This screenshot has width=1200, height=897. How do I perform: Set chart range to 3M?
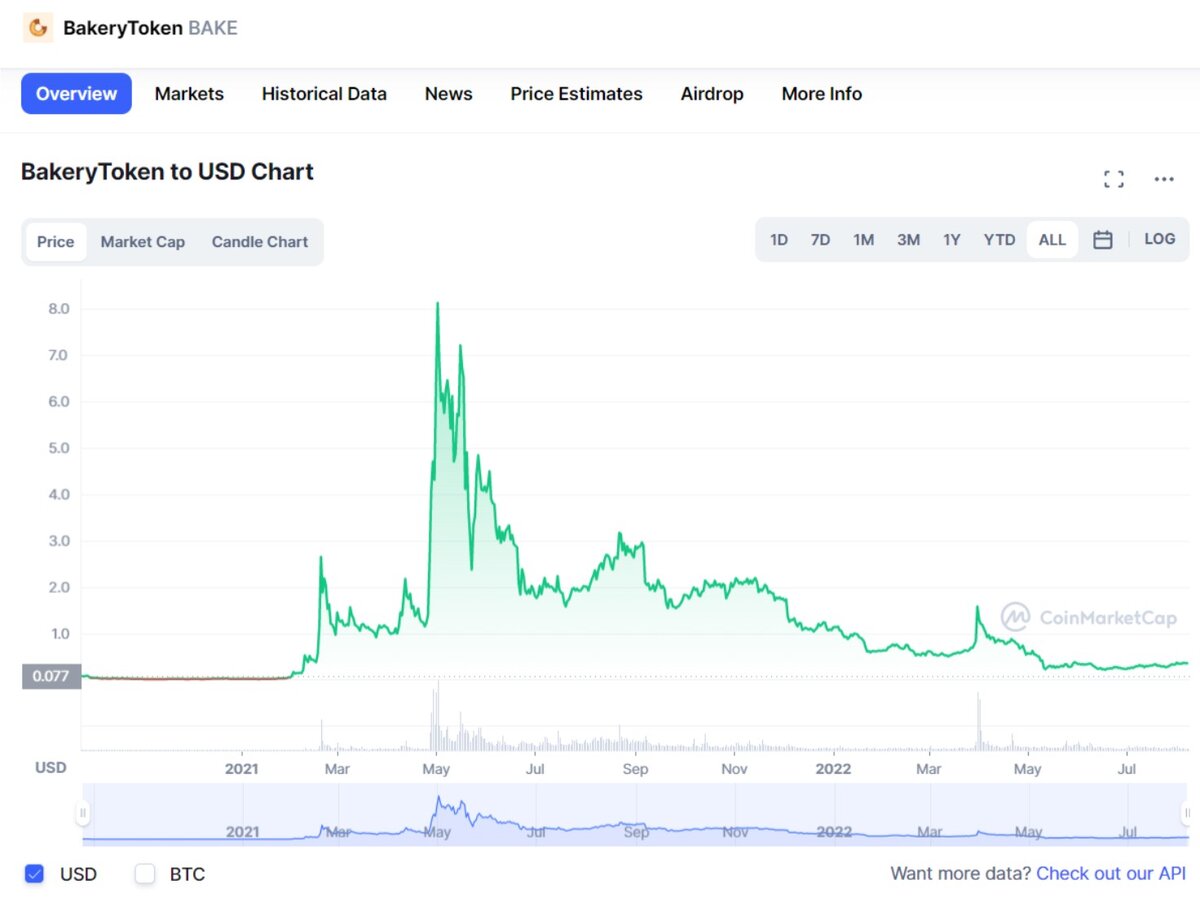(908, 240)
